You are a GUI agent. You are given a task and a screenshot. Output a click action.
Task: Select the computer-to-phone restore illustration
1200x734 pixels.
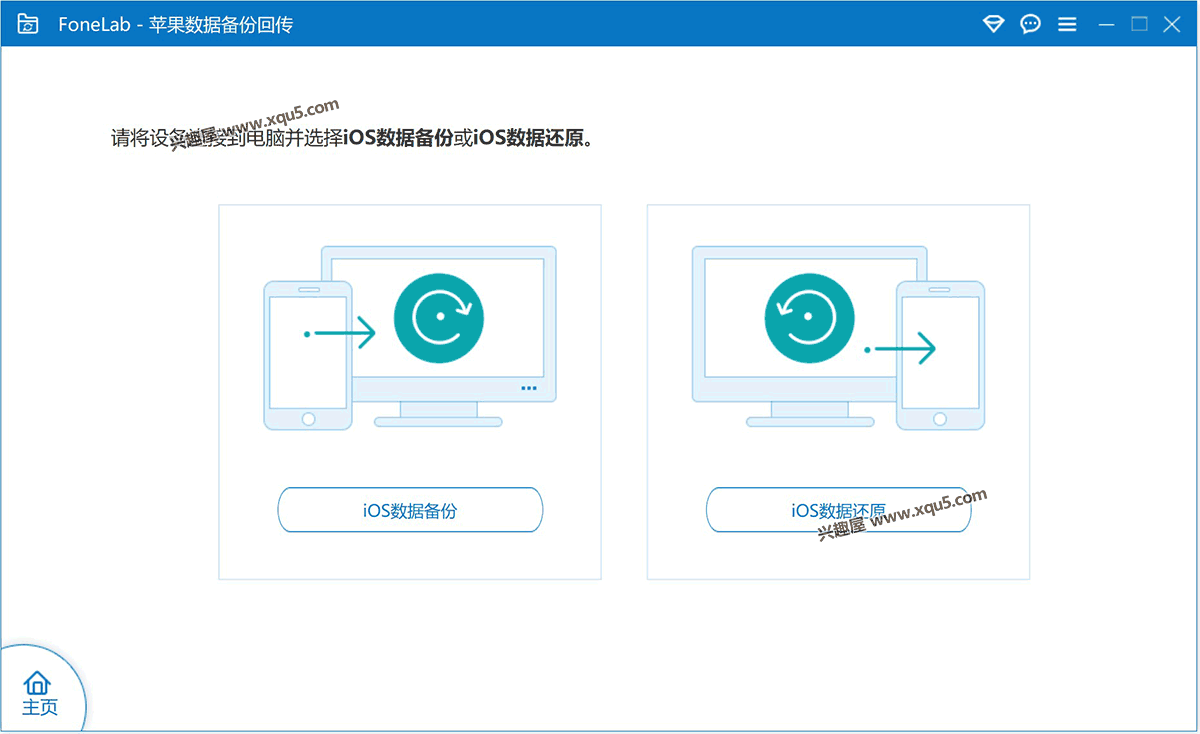[838, 338]
